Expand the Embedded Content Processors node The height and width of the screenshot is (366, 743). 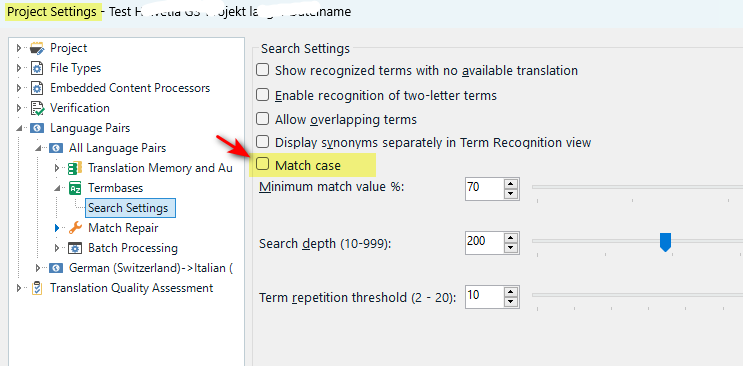click(19, 88)
